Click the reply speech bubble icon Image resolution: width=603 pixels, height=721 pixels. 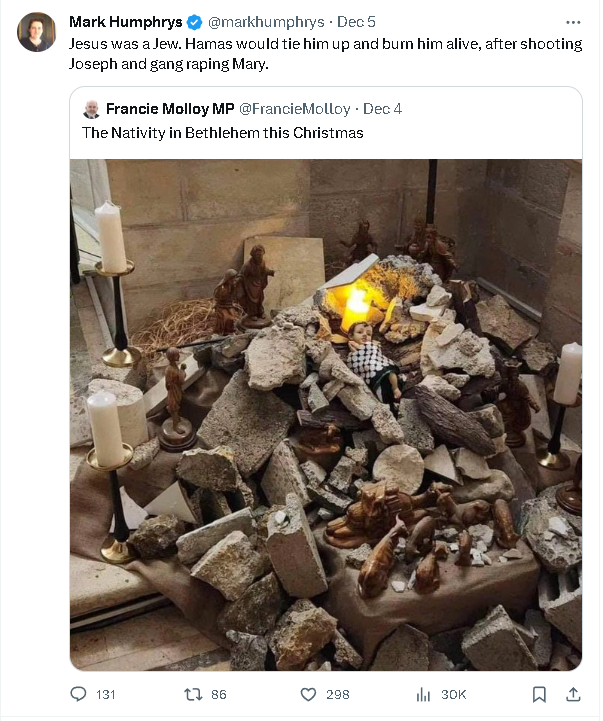pyautogui.click(x=80, y=694)
